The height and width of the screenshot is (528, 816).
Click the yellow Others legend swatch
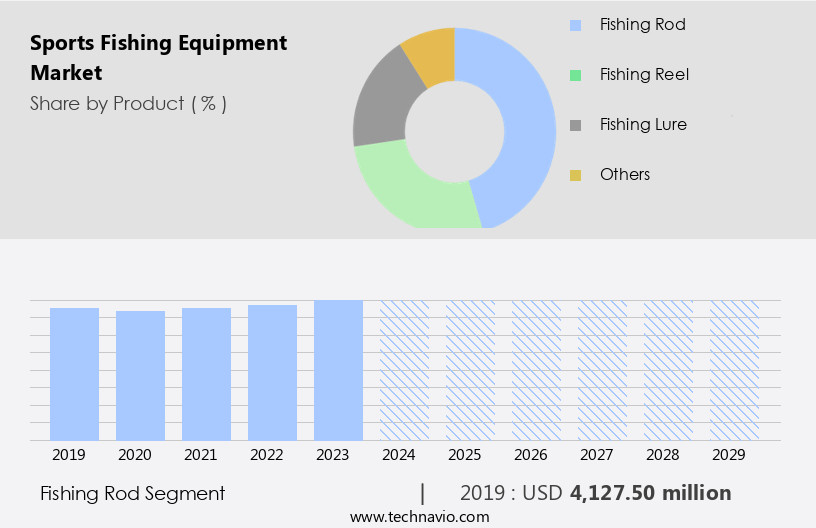tap(575, 175)
